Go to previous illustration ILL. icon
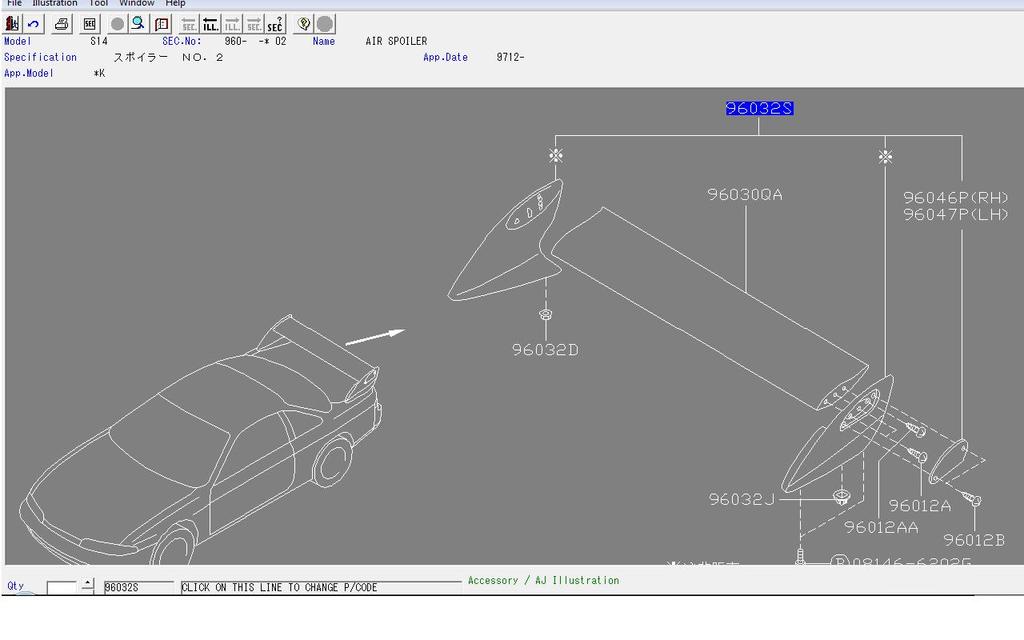Image resolution: width=1024 pixels, height=640 pixels. [x=210, y=24]
